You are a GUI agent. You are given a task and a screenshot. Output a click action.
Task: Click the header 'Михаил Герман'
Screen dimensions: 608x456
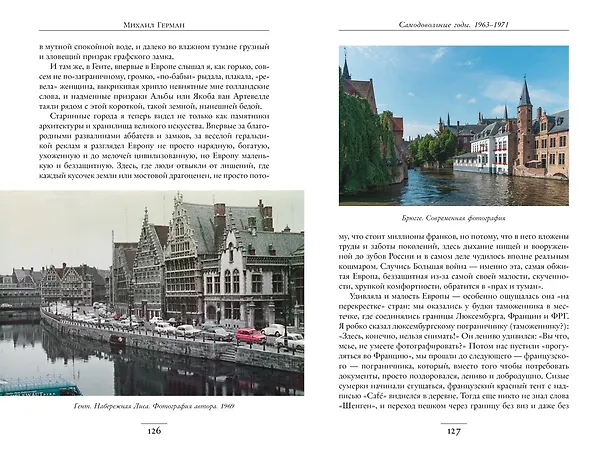[154, 25]
